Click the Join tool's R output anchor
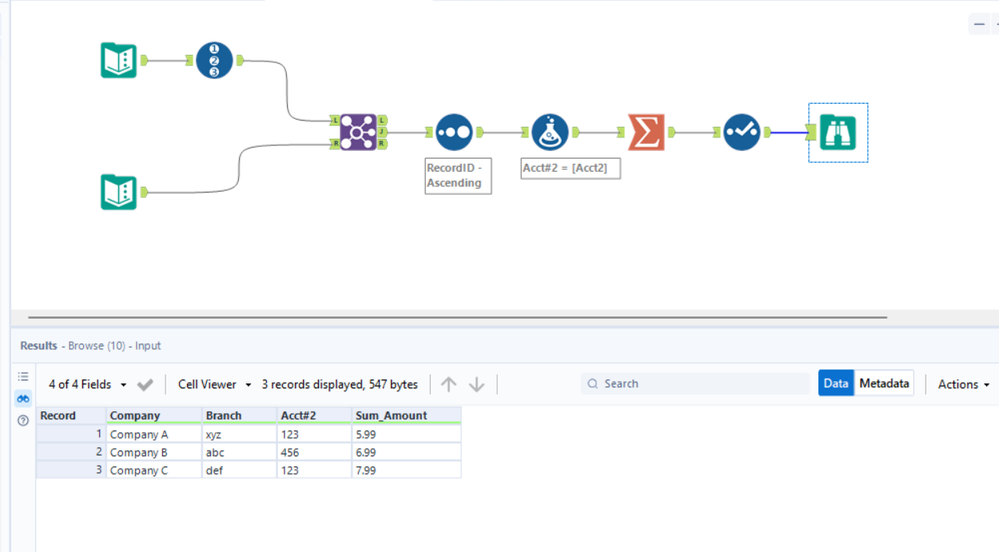This screenshot has height=552, width=999. [x=382, y=144]
